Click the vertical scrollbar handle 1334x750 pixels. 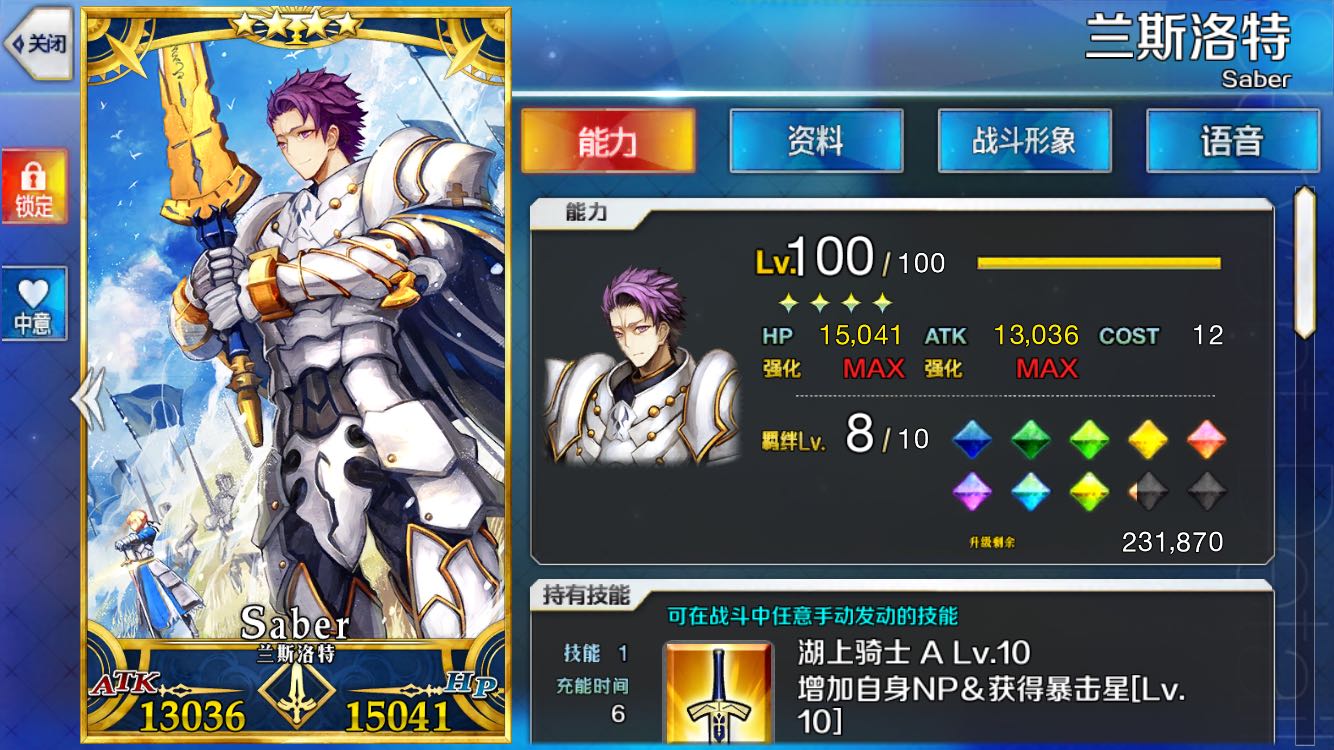click(1305, 262)
